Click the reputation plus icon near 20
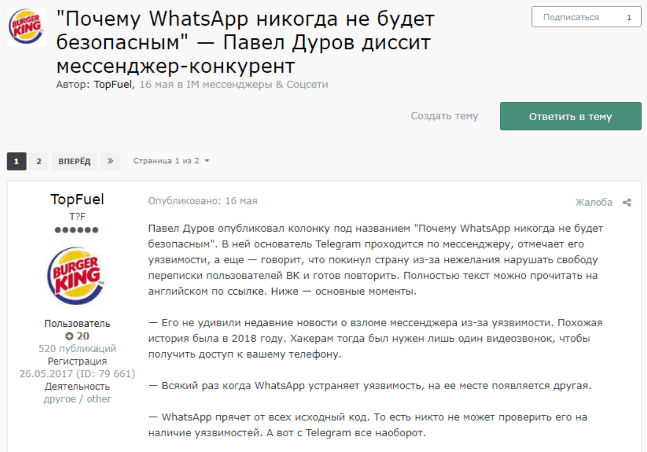647x452 pixels. (69, 336)
